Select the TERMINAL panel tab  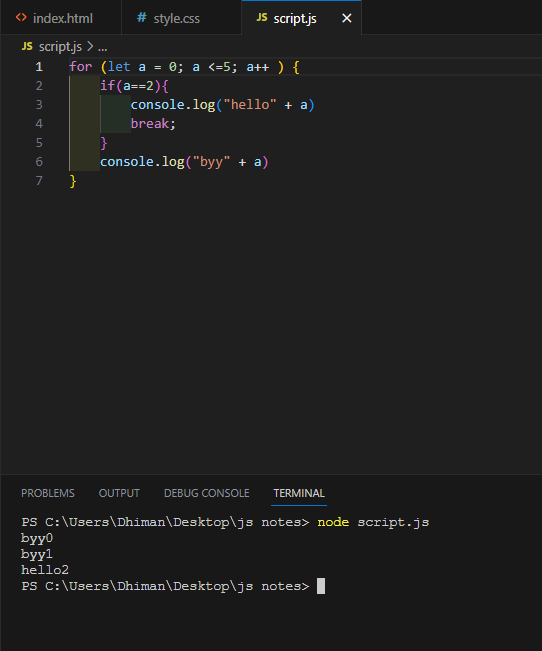point(299,493)
